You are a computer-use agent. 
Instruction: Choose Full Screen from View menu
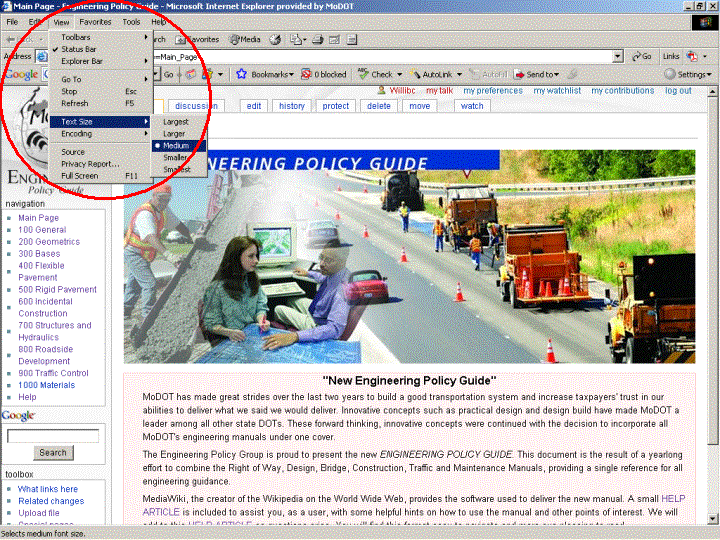click(101, 176)
